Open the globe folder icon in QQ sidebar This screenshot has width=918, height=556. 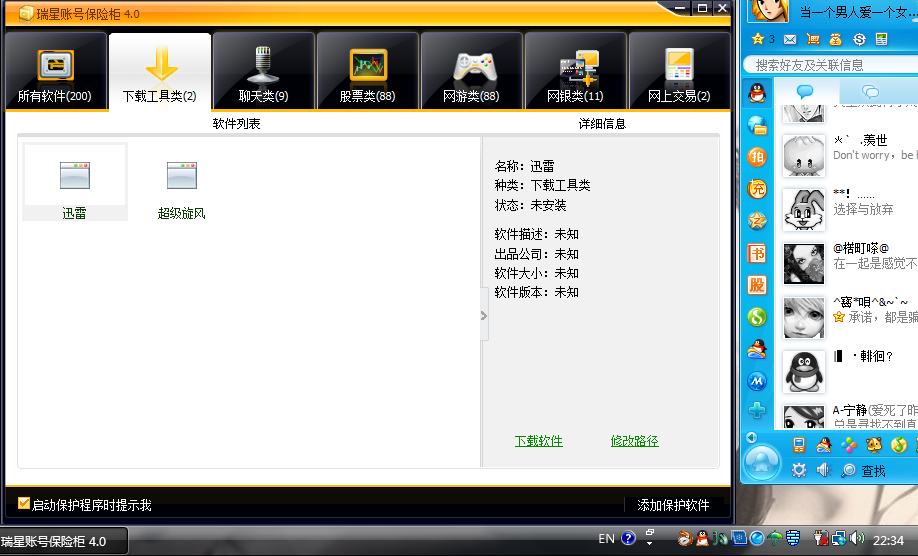point(757,125)
